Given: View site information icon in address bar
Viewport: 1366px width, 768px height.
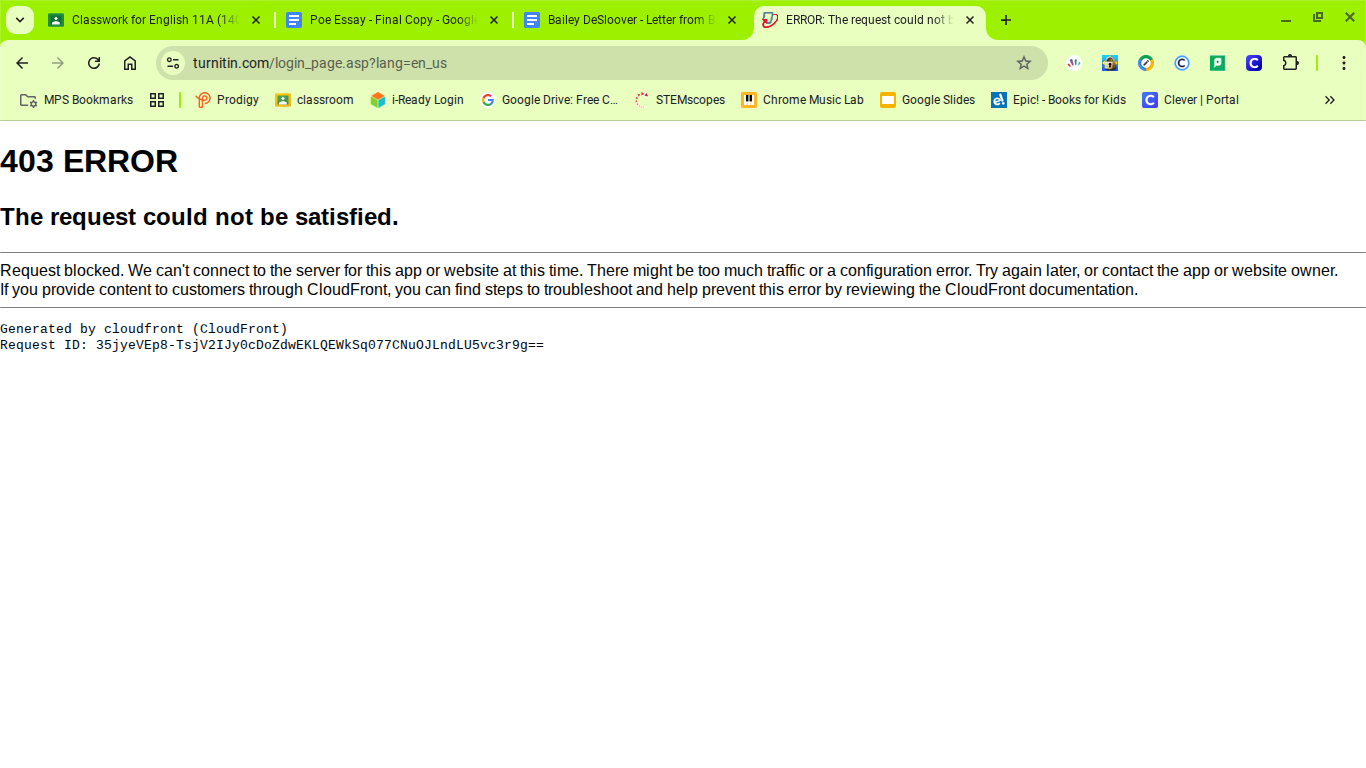Looking at the screenshot, I should coord(173,63).
